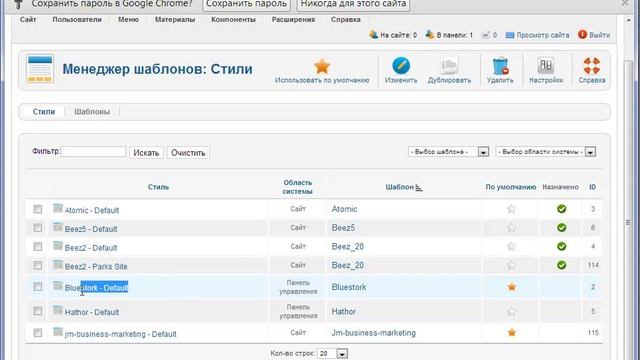This screenshot has width=640, height=360.
Task: Open the rows count dropdown showing 20
Action: tap(333, 353)
